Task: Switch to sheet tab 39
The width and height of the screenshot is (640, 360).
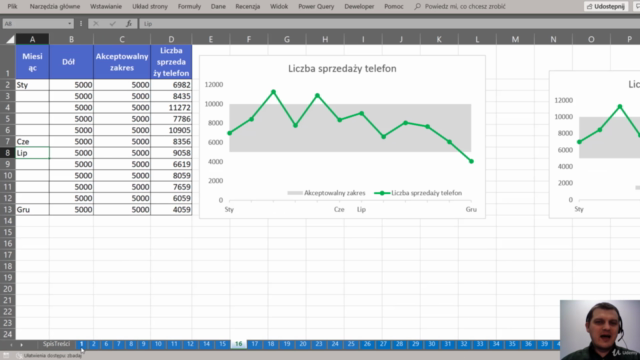Action: [x=544, y=344]
